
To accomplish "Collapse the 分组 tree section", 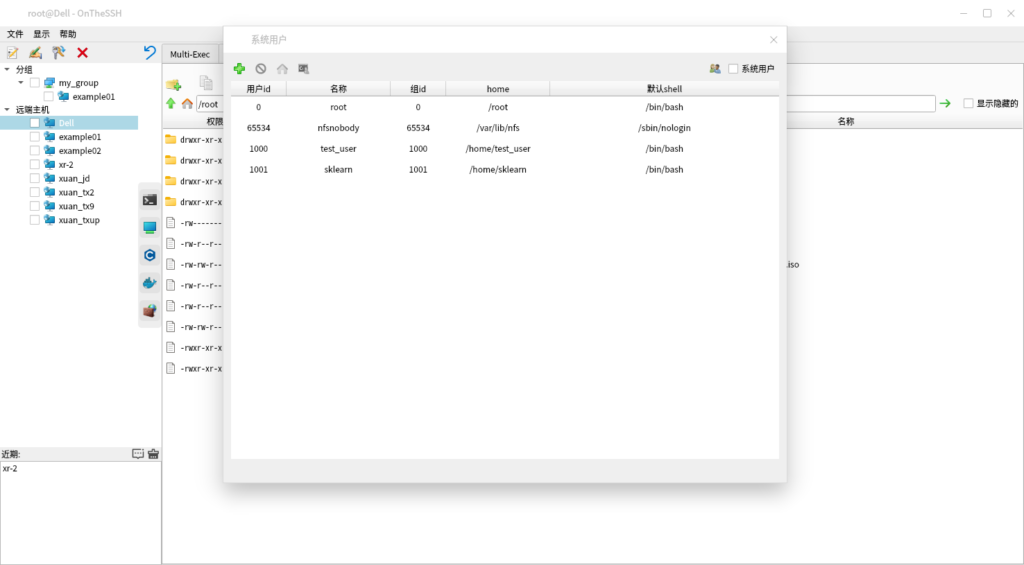I will tap(8, 70).
